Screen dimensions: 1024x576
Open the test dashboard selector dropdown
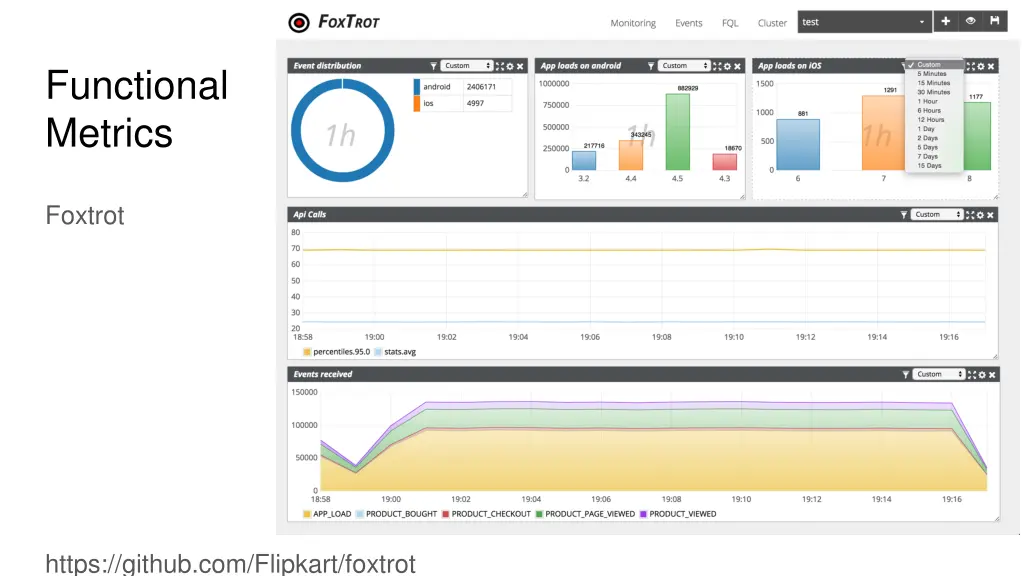click(864, 22)
